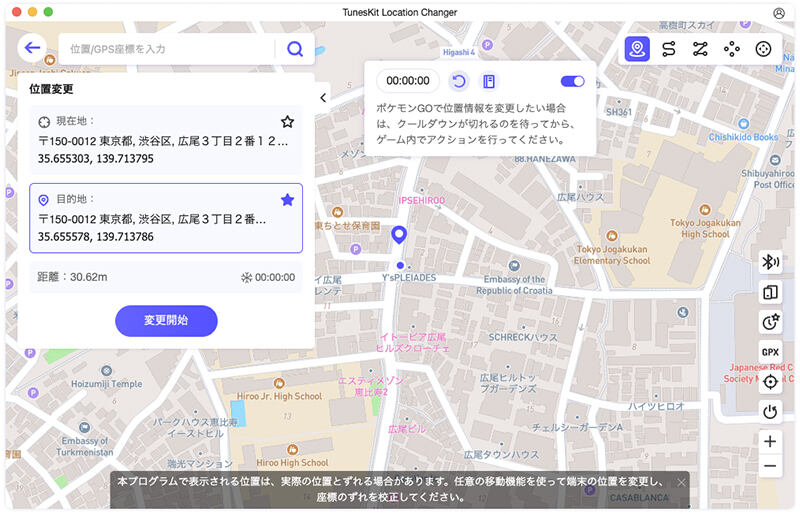Open history and favorites icon
Screen dimensions: 800x514
click(770, 322)
